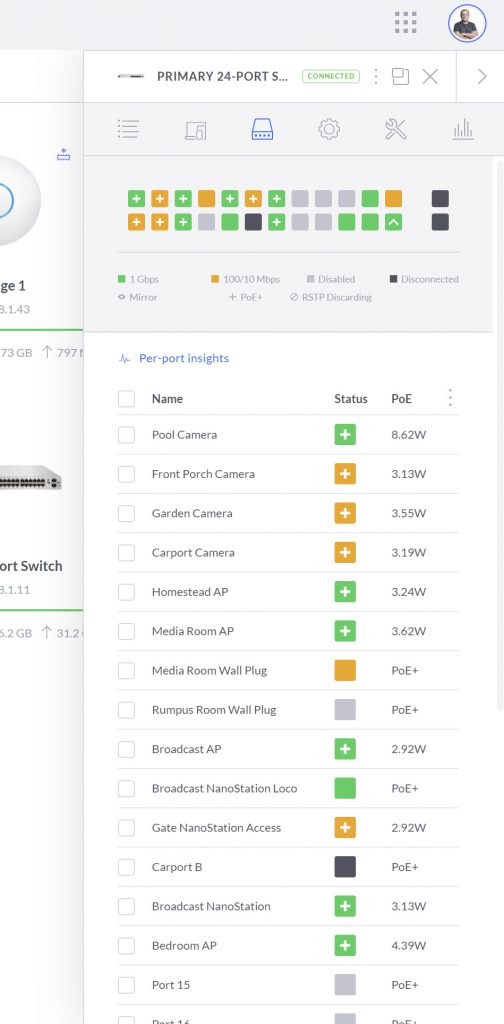
Task: Click the access point image in background
Action: [20, 200]
